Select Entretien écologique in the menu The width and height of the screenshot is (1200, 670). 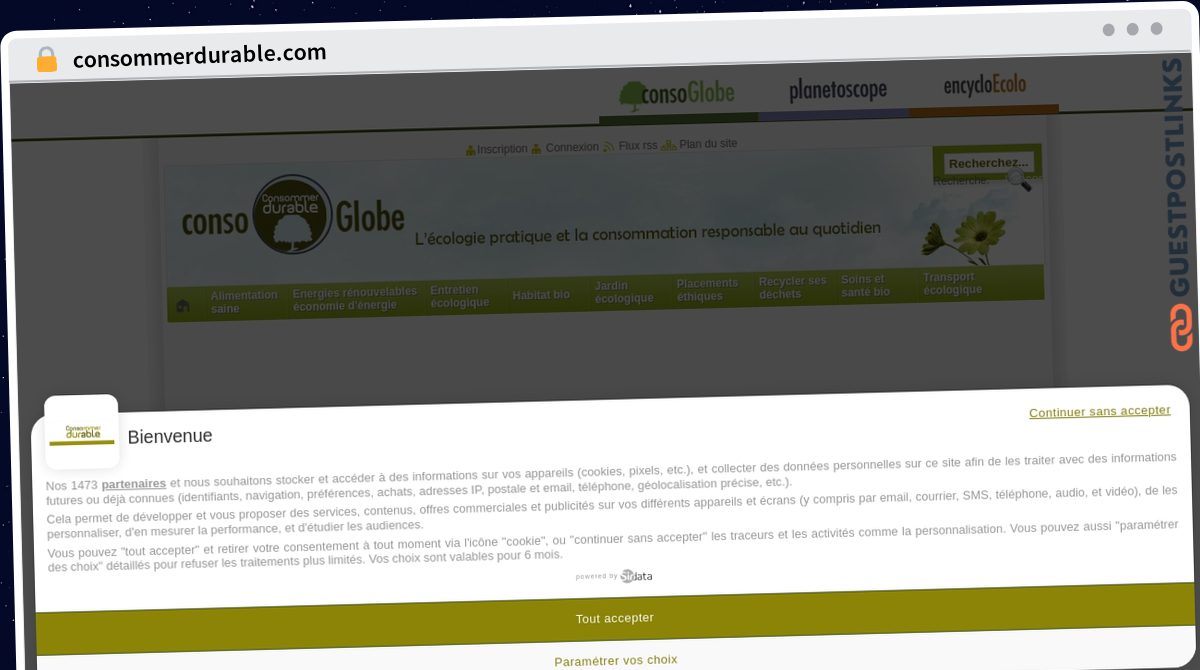(460, 297)
